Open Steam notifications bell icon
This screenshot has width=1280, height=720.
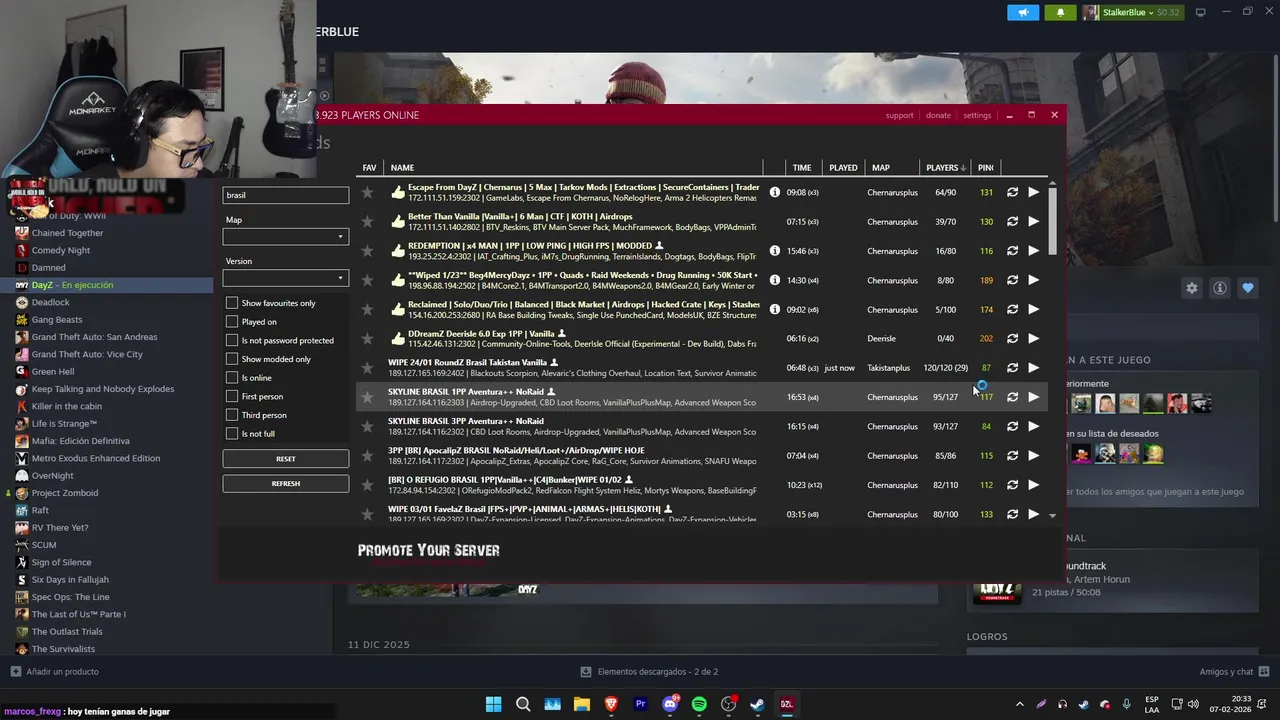pyautogui.click(x=1060, y=12)
